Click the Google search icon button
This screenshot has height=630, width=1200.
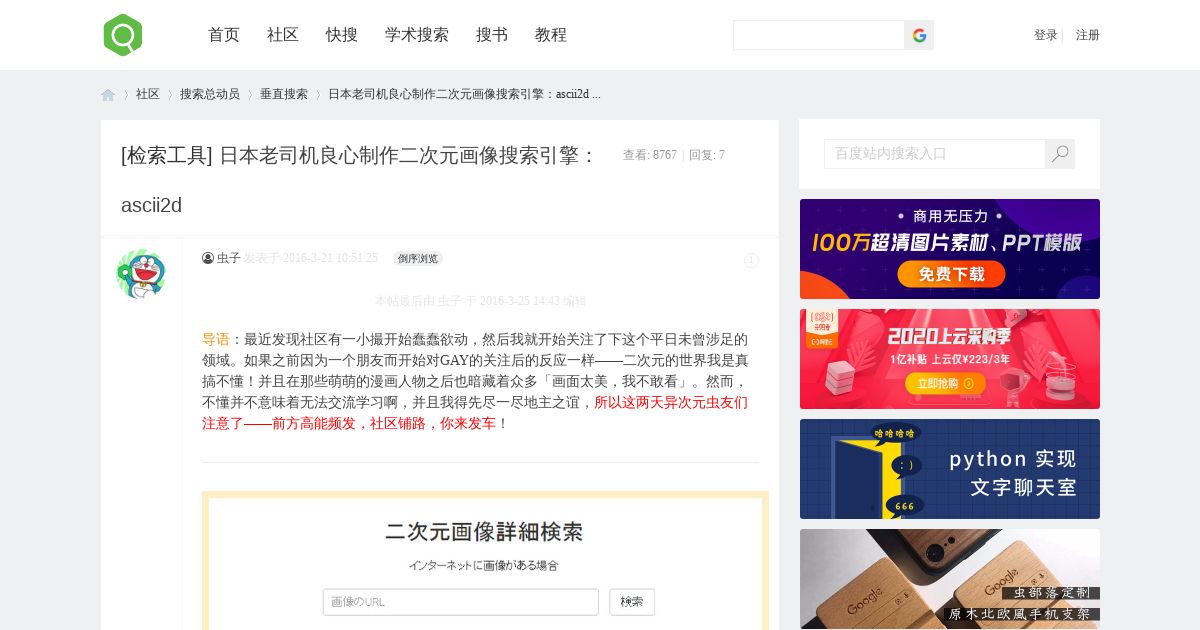point(919,35)
